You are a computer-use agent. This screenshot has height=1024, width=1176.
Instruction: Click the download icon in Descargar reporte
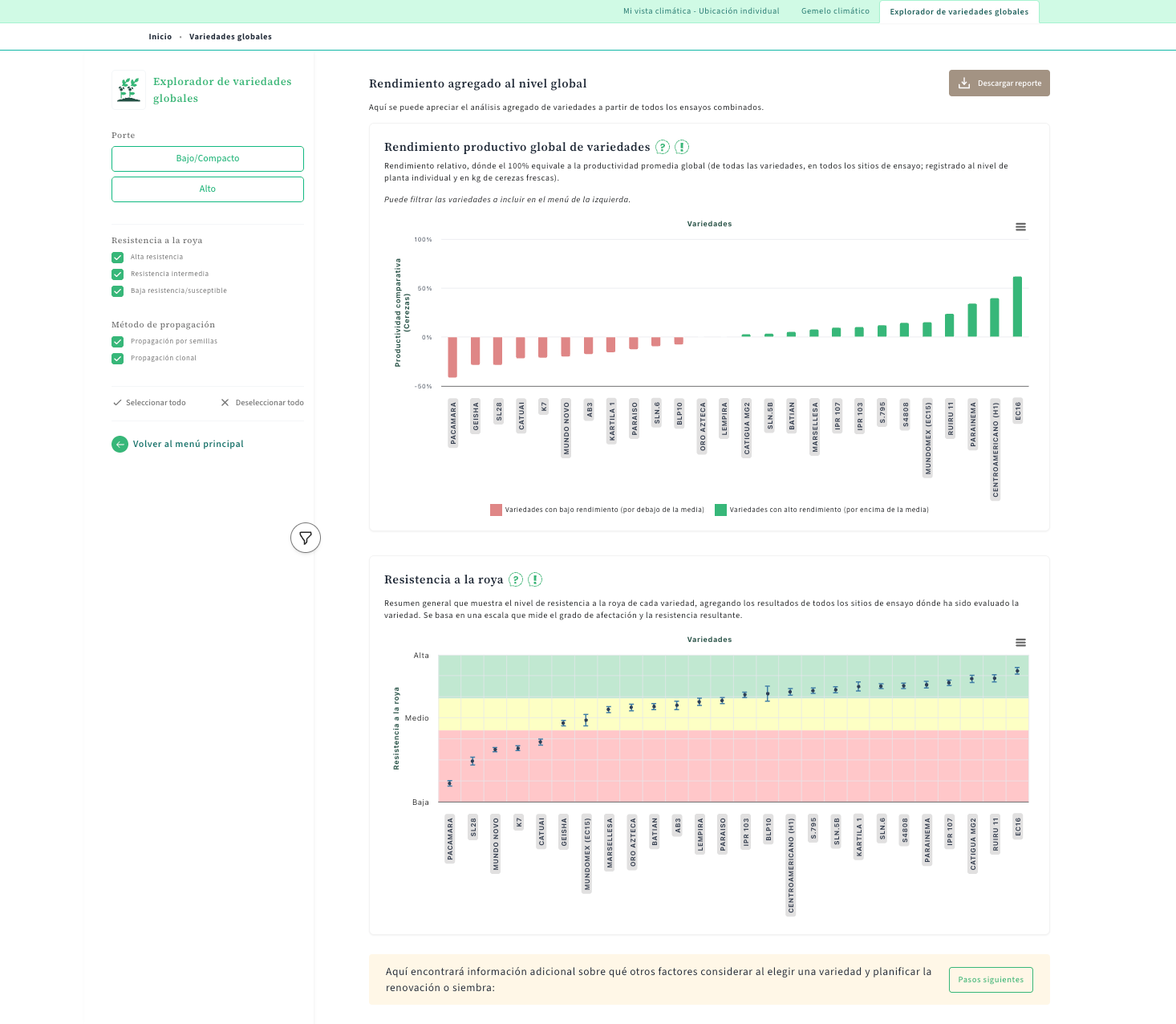click(964, 83)
